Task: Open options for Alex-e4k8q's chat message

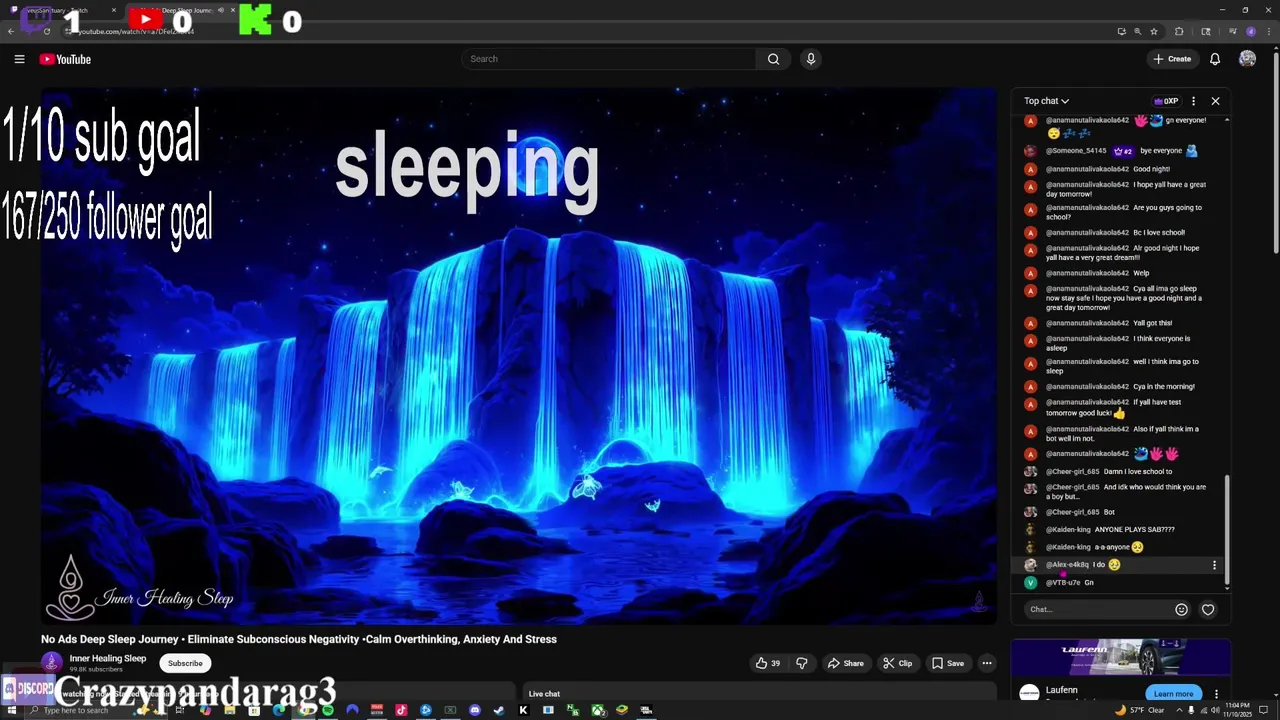Action: [x=1214, y=565]
